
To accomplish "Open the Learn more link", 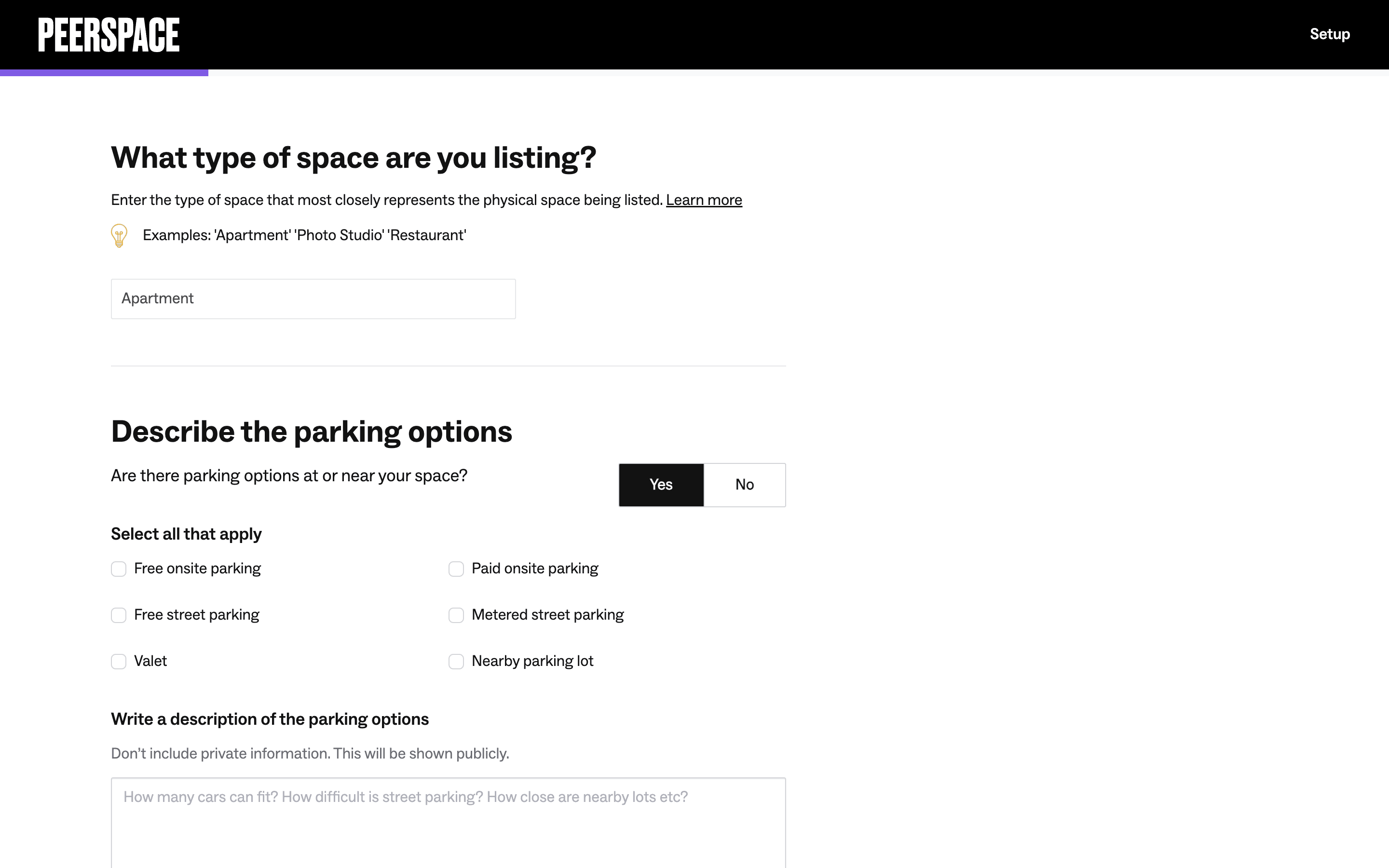I will pyautogui.click(x=704, y=200).
